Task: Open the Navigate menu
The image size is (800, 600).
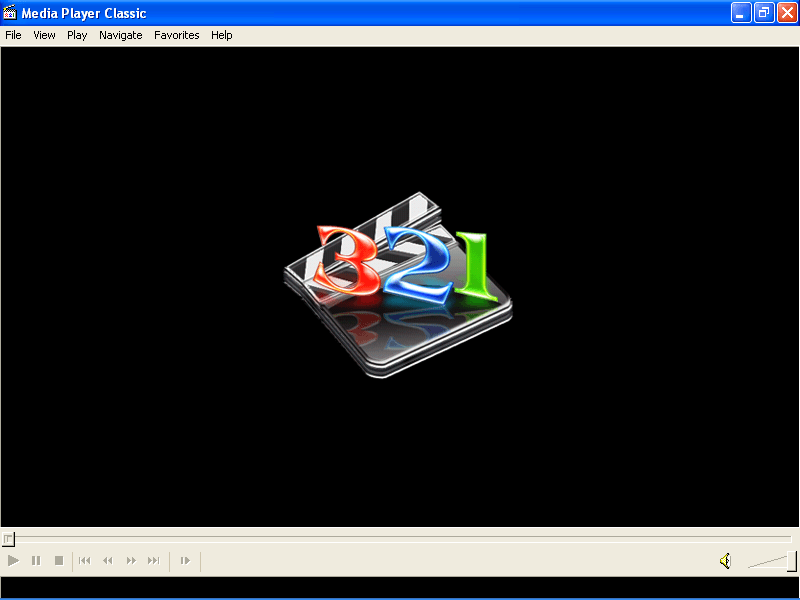Action: (x=121, y=35)
